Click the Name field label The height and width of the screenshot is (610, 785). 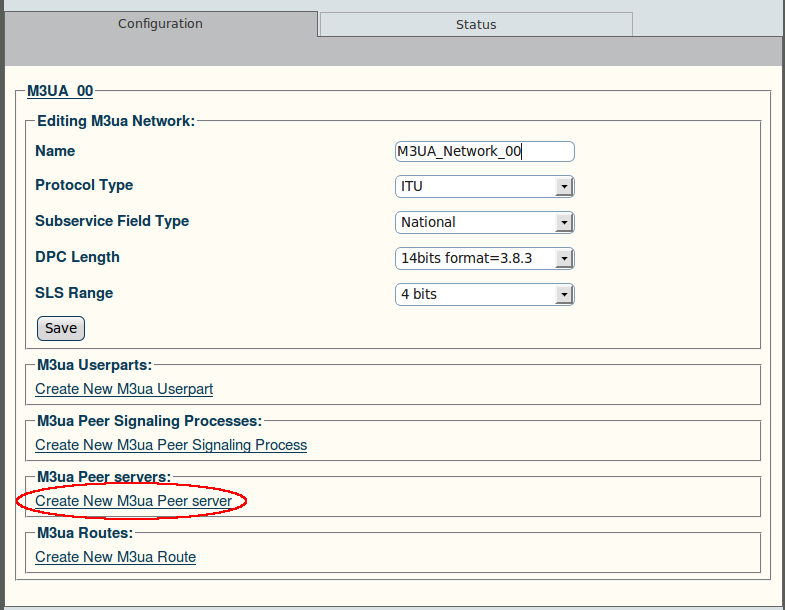[x=55, y=151]
